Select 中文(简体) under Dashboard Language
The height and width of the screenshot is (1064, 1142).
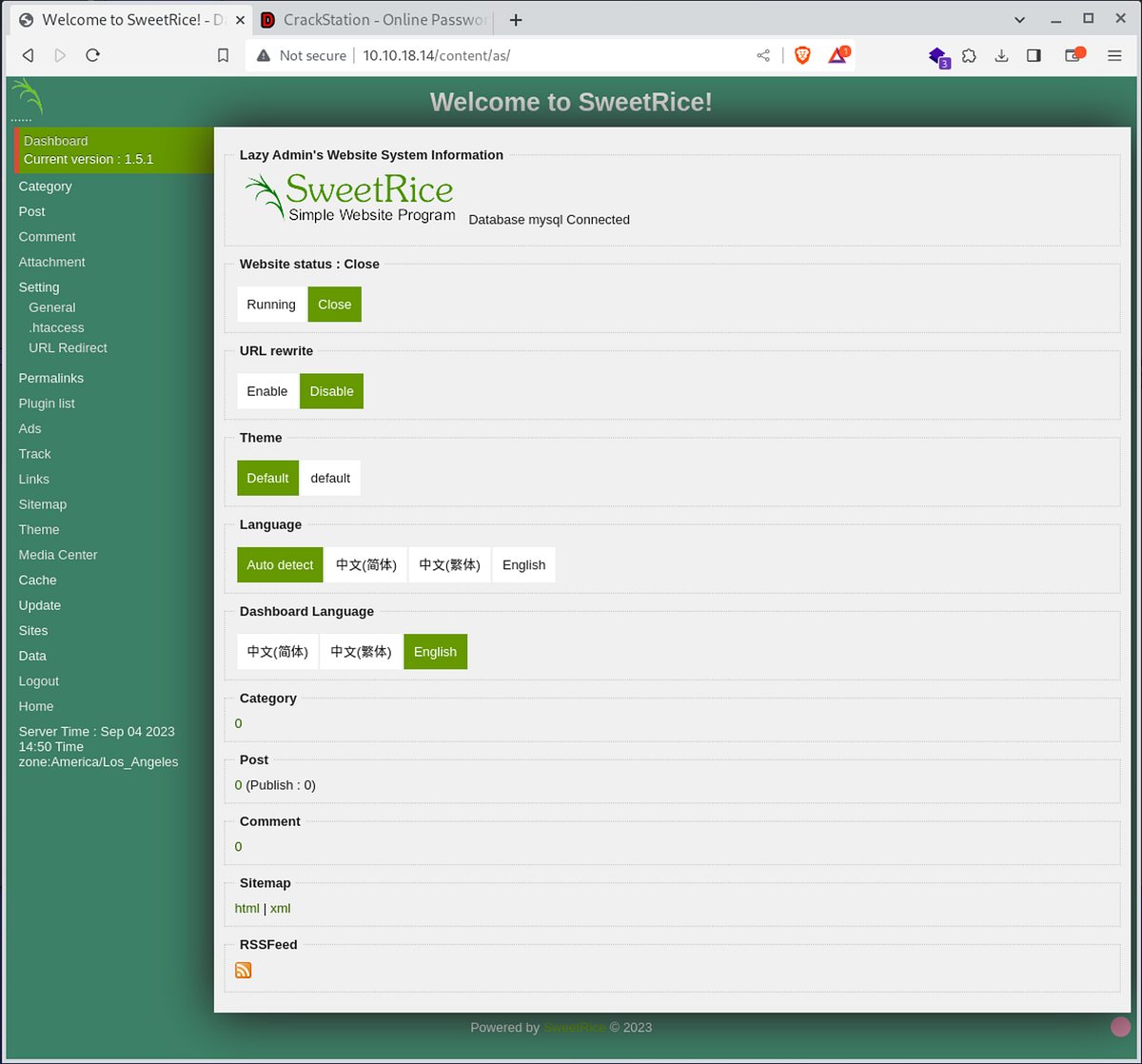click(x=277, y=652)
